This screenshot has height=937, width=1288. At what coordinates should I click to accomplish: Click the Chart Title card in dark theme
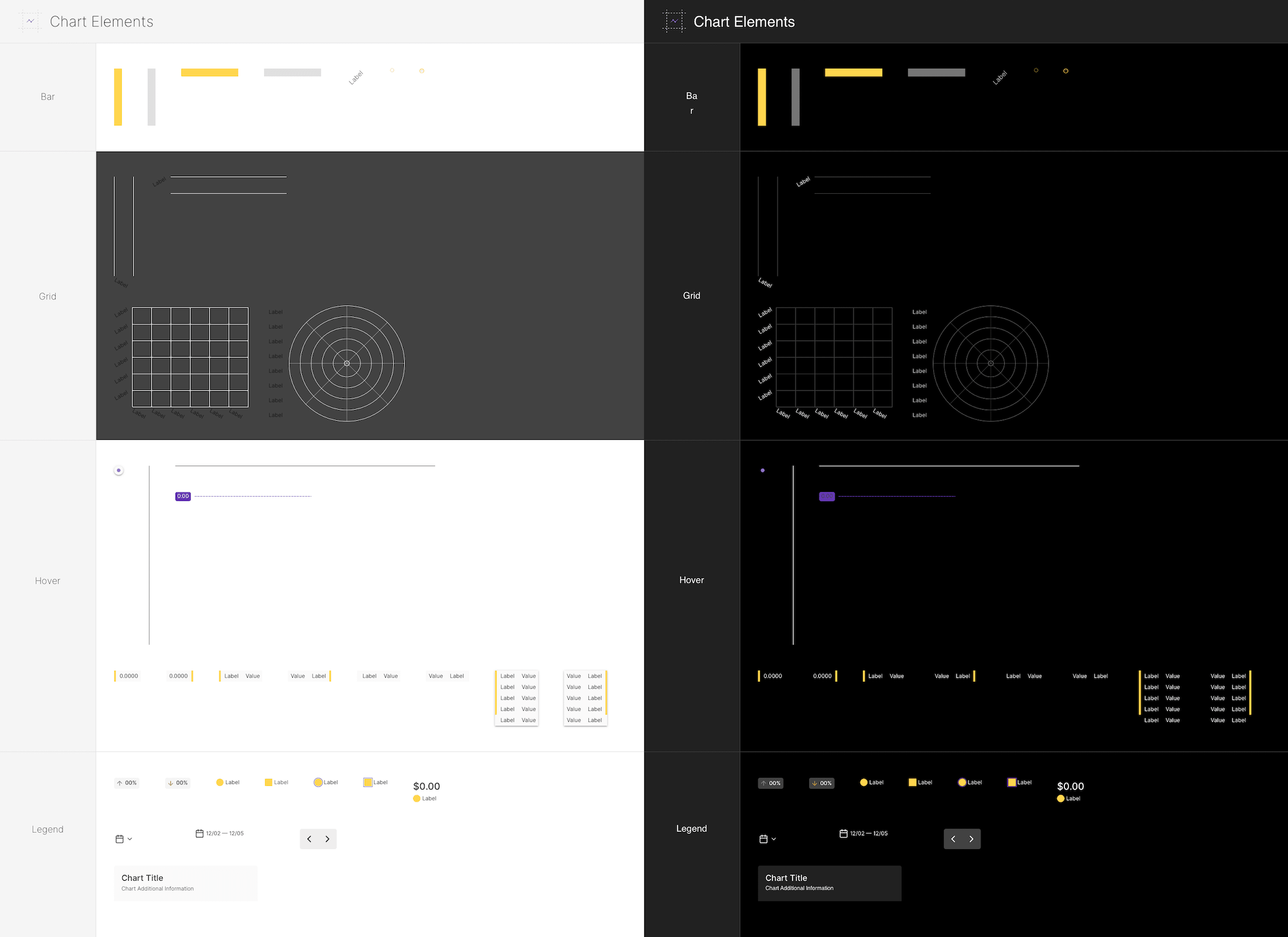click(830, 883)
